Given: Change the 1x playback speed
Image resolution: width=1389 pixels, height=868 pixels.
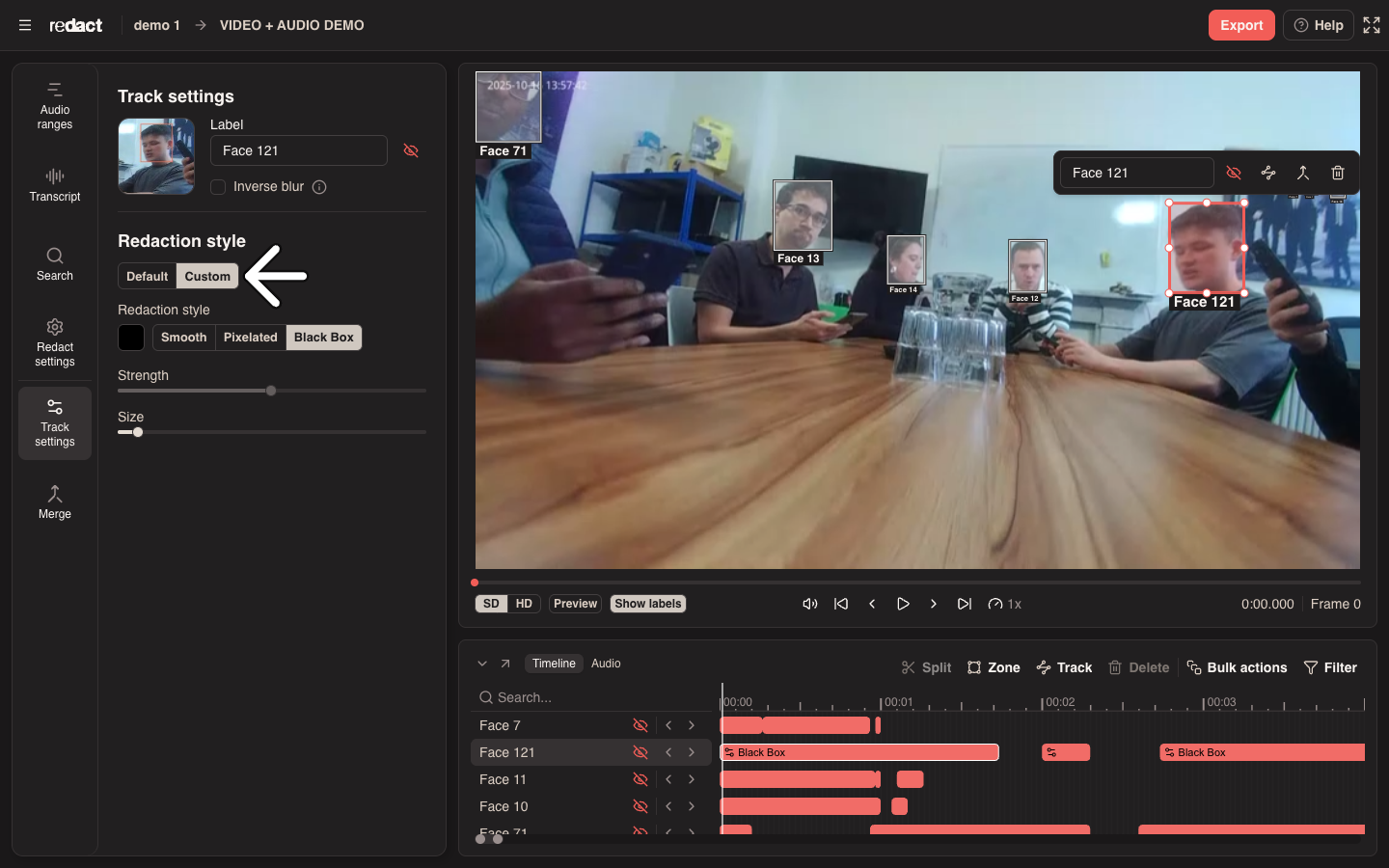Looking at the screenshot, I should point(1005,604).
